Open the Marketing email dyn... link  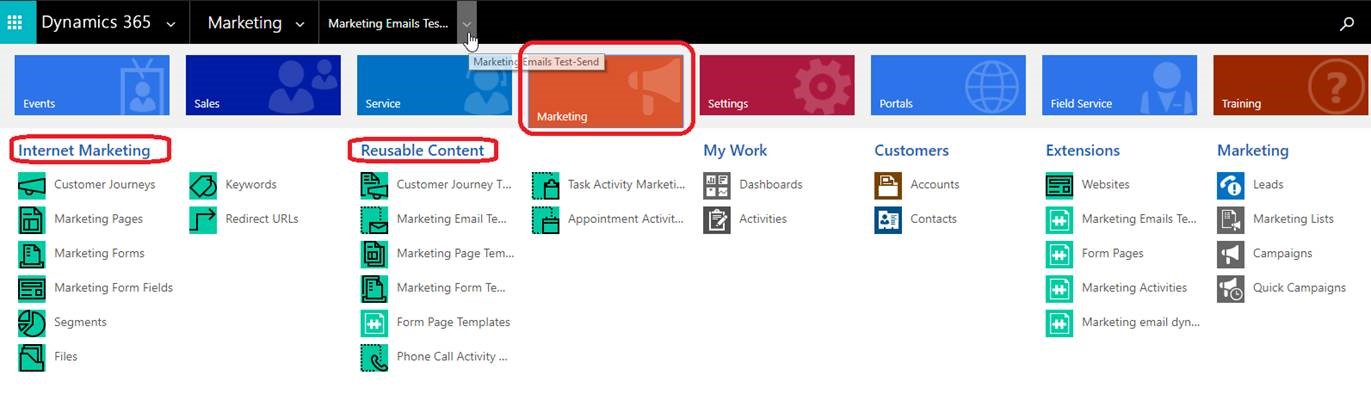1141,322
